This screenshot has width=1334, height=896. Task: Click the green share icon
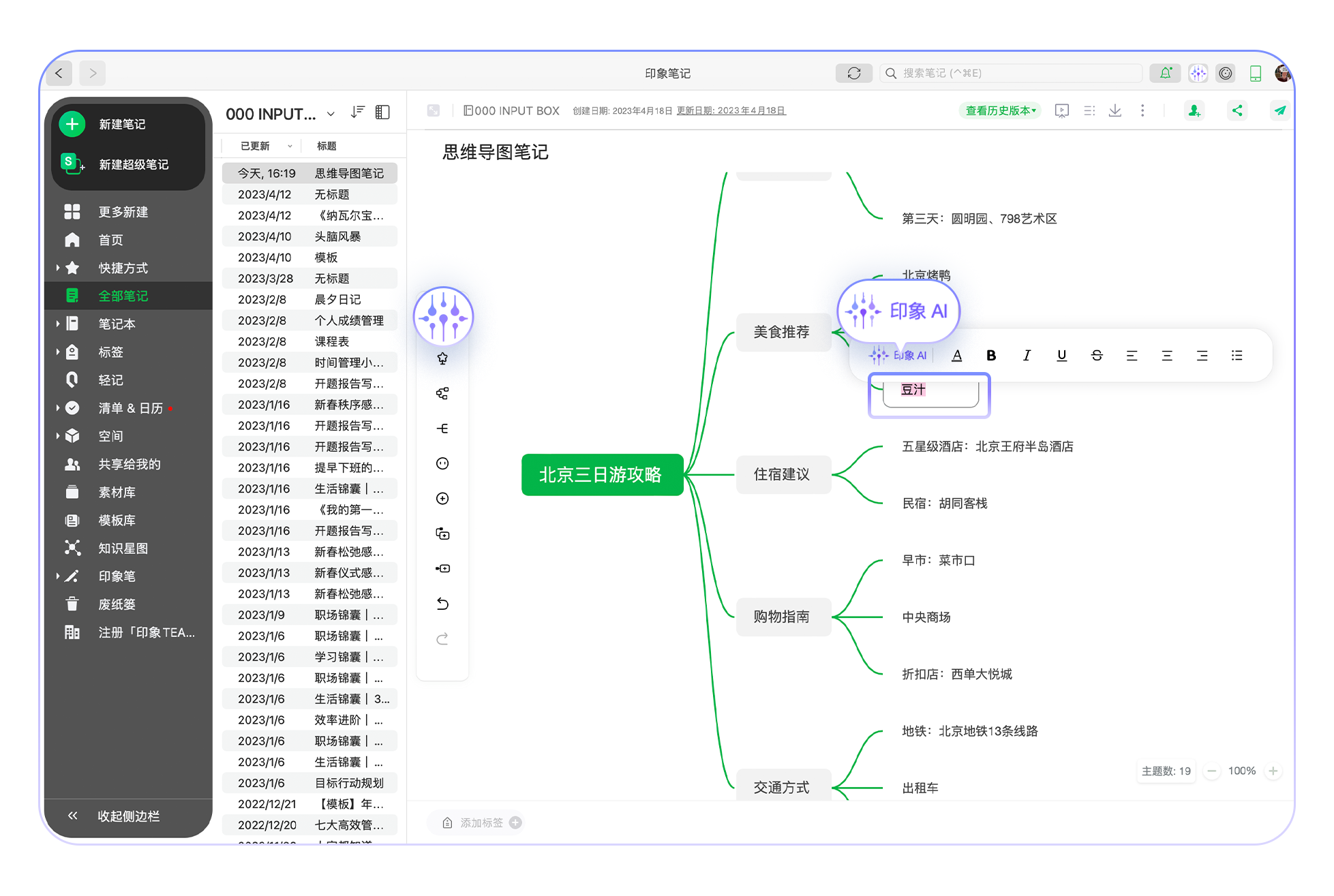[x=1237, y=110]
